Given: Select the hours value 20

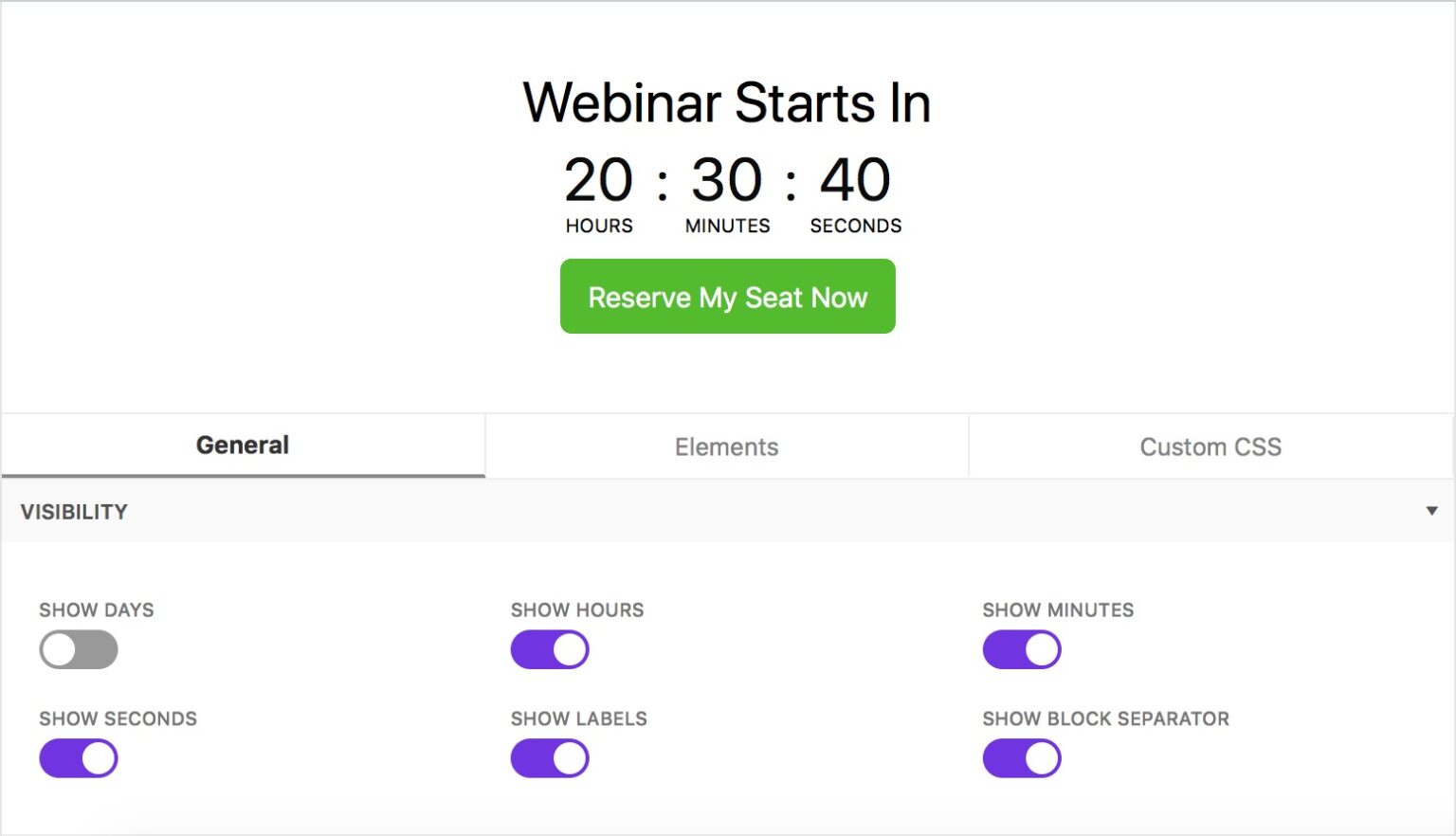Looking at the screenshot, I should [x=599, y=182].
